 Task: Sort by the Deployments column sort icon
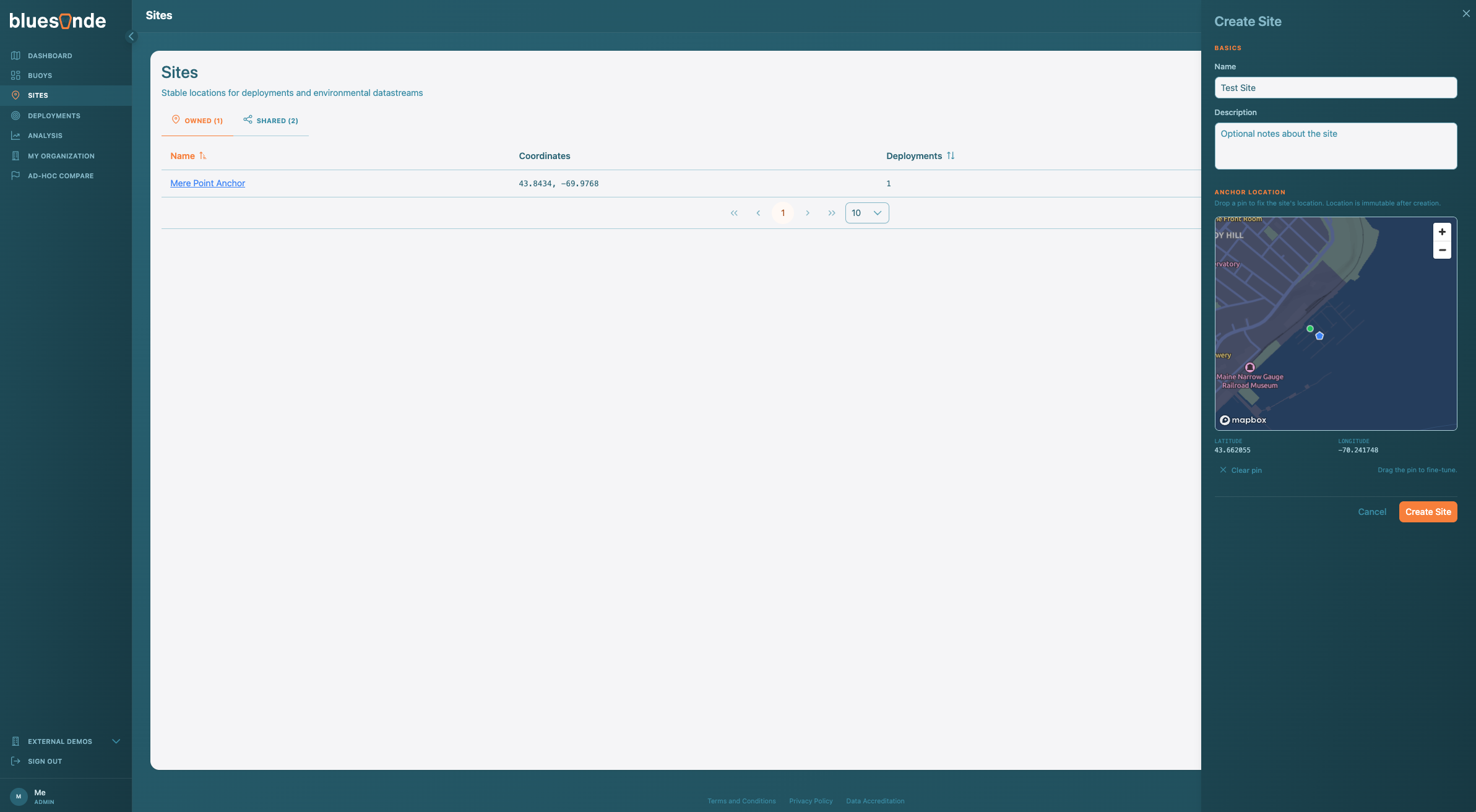point(951,156)
